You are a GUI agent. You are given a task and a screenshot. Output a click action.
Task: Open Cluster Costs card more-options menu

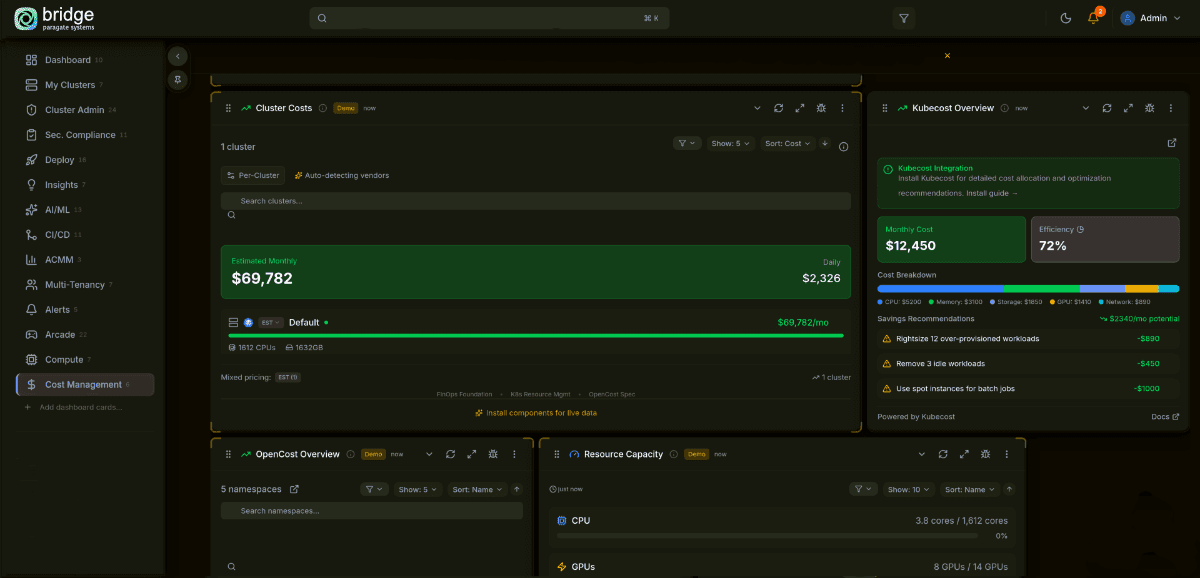point(842,108)
